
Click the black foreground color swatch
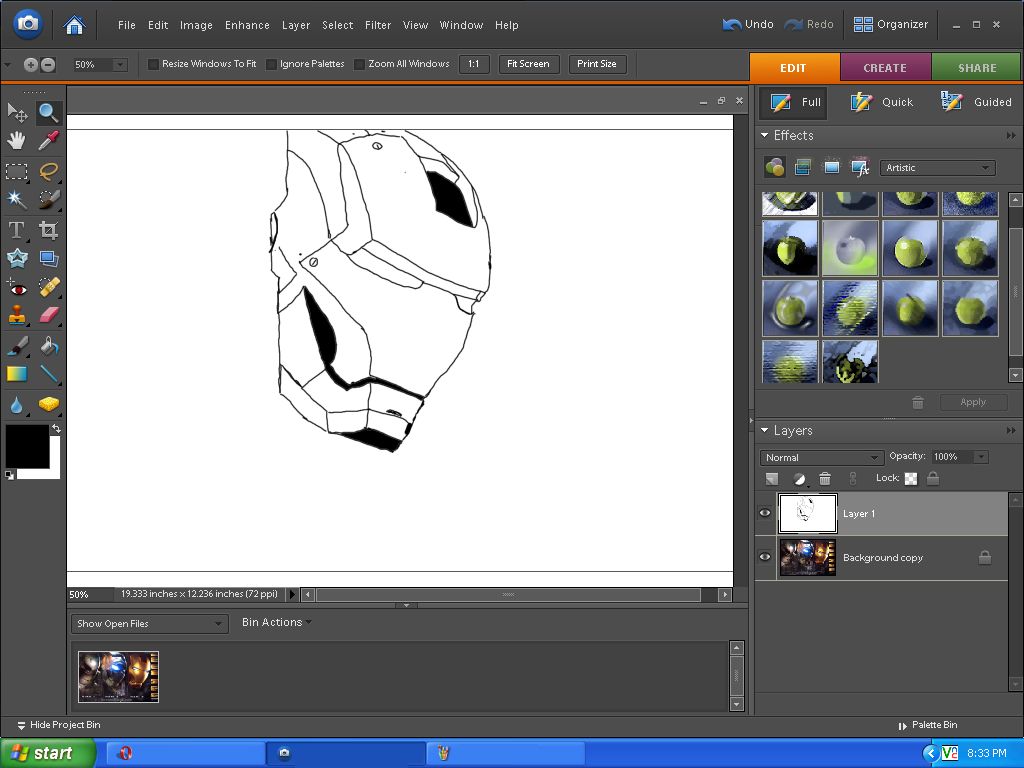[26, 446]
